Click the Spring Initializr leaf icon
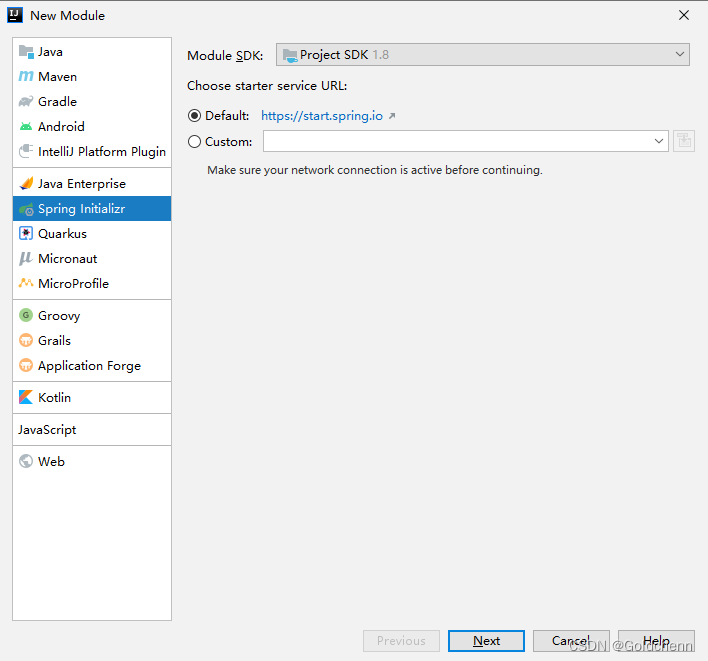The height and width of the screenshot is (661, 708). coord(26,209)
